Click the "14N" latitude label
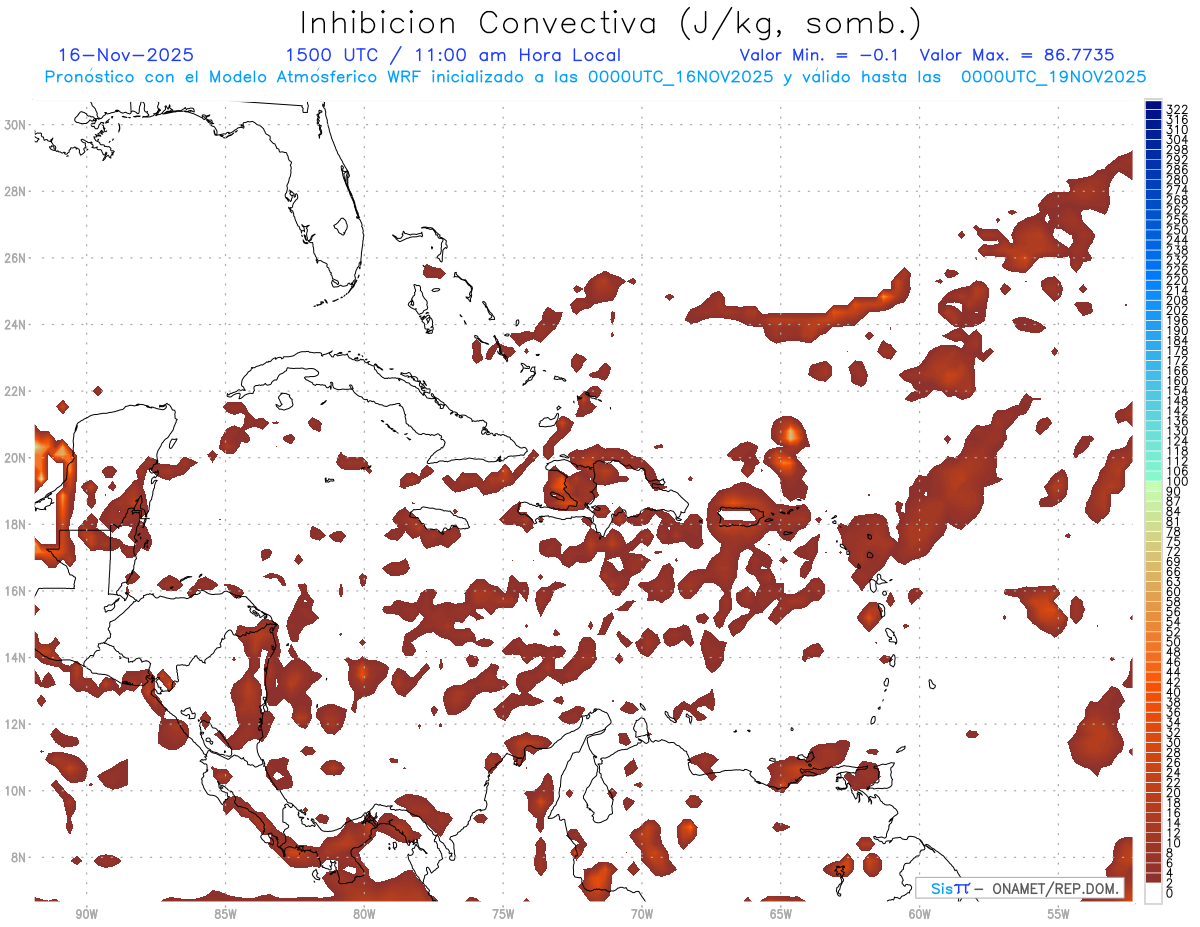Image resolution: width=1200 pixels, height=927 pixels. (x=16, y=657)
